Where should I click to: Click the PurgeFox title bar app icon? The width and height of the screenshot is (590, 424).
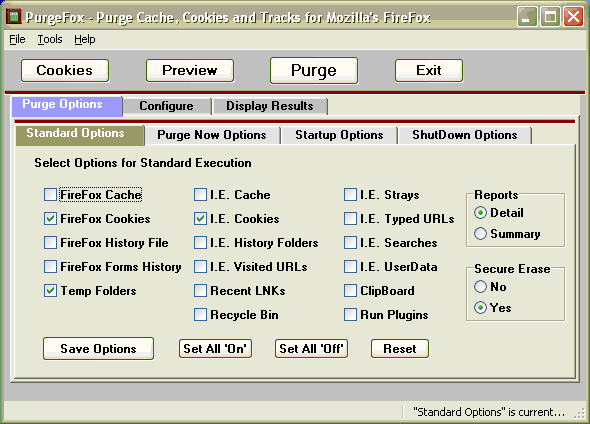tap(14, 17)
